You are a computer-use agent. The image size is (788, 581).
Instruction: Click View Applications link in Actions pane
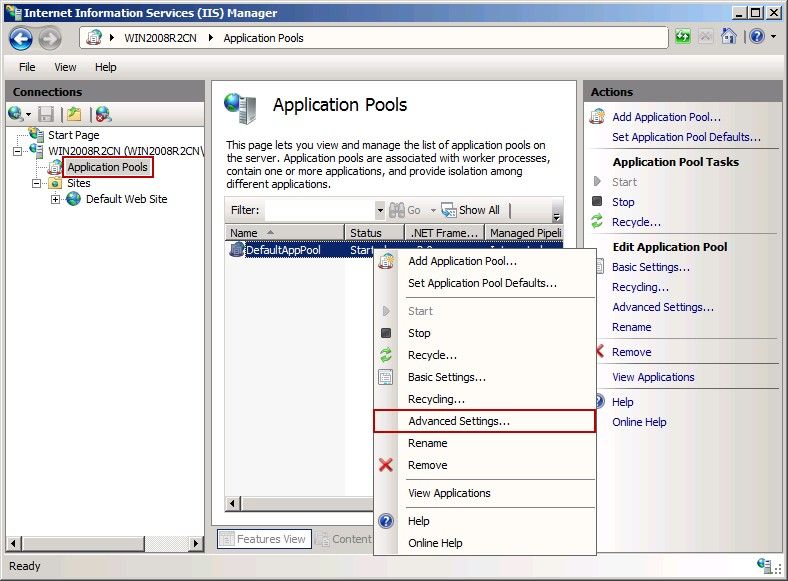click(653, 377)
